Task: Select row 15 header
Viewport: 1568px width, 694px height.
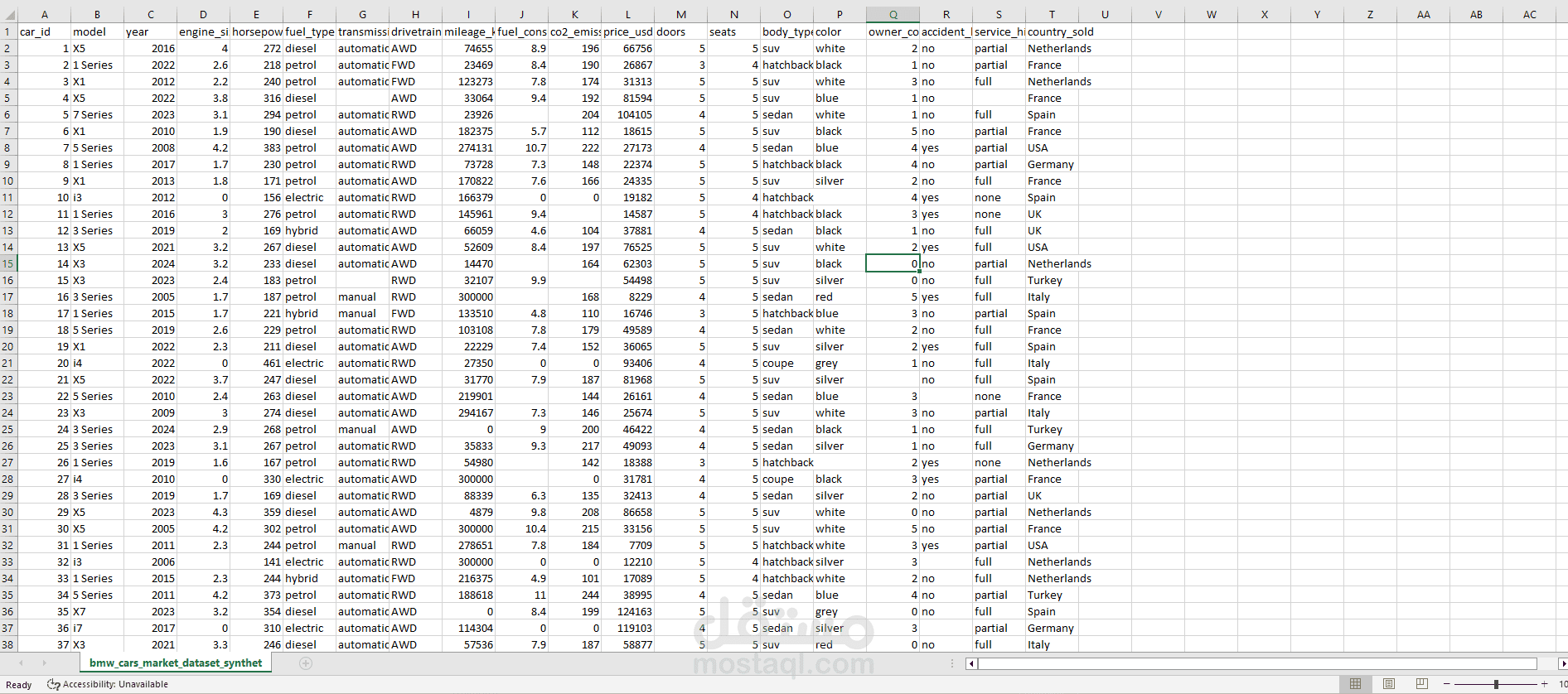Action: point(8,263)
